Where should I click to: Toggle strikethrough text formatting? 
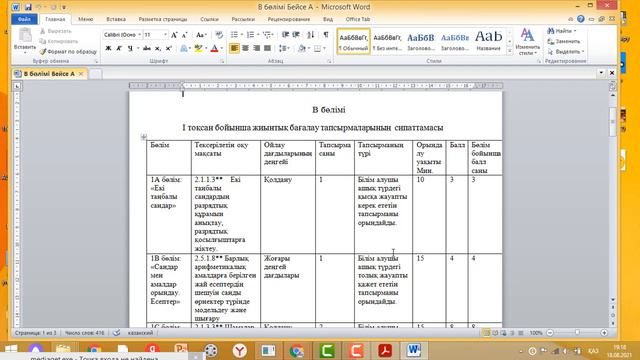click(147, 48)
